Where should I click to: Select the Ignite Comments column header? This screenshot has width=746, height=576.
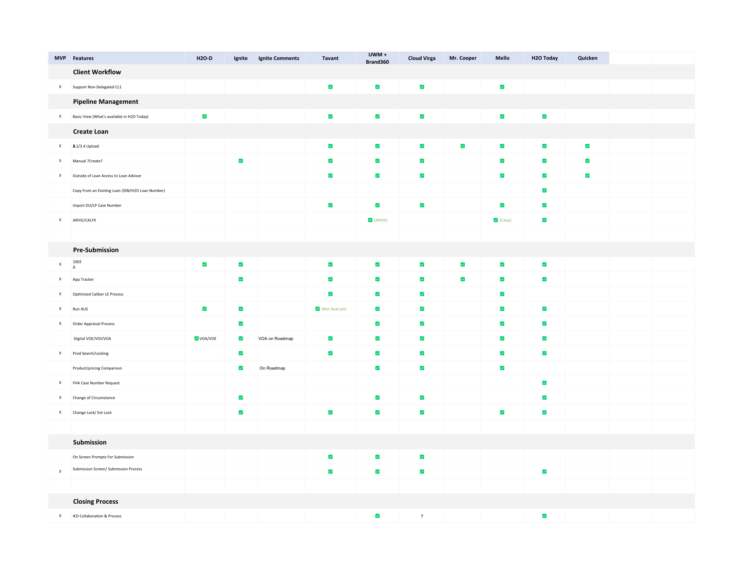click(278, 58)
